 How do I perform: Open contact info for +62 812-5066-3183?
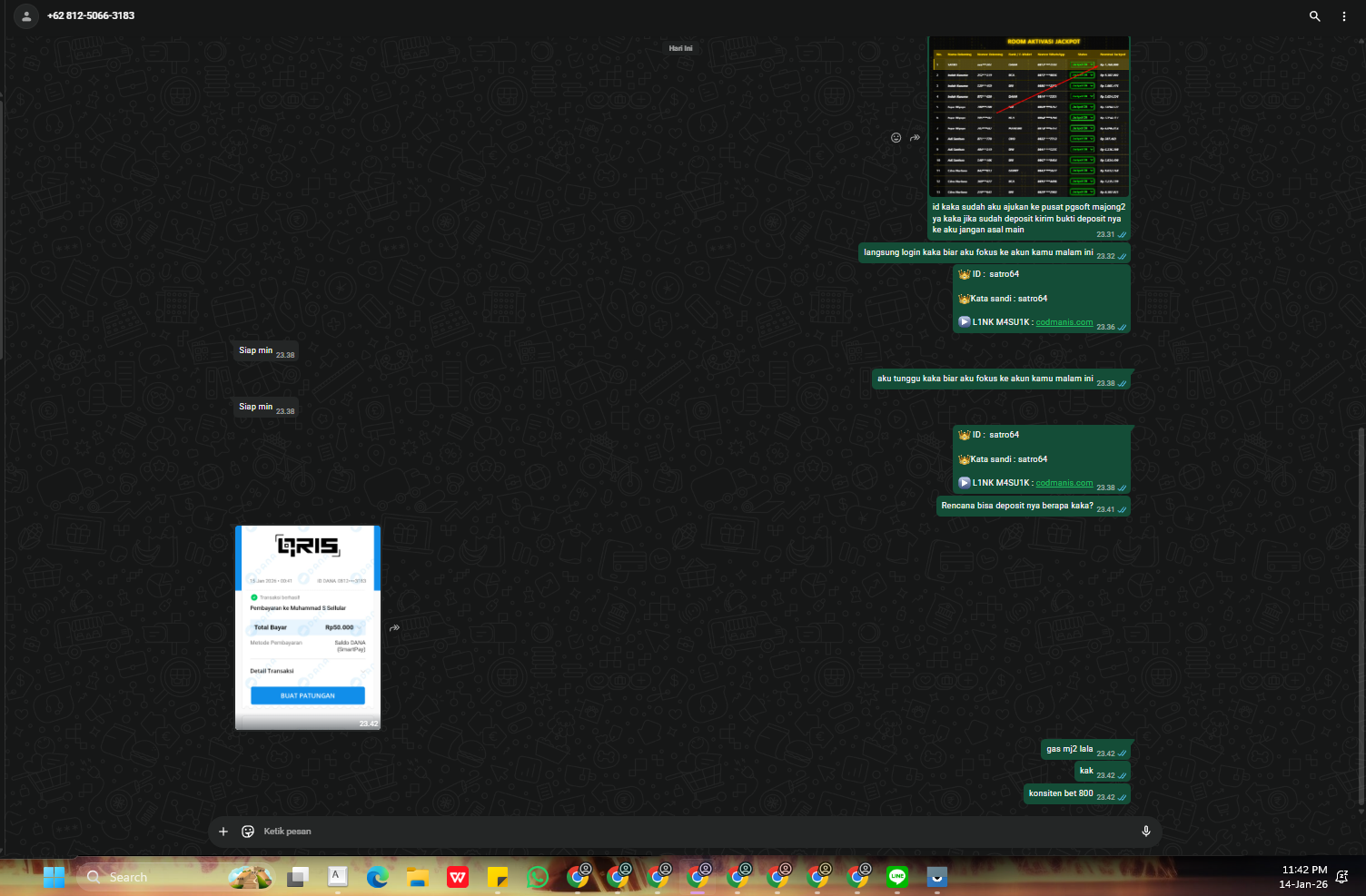[x=91, y=15]
